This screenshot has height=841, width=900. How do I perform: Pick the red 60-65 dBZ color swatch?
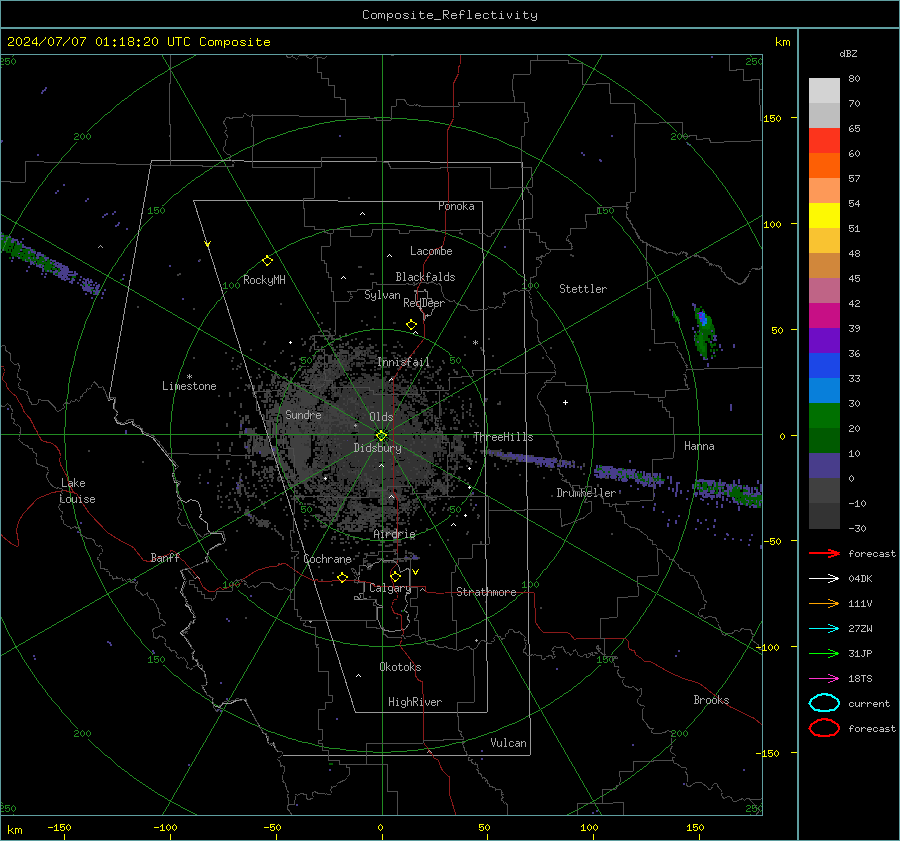(x=824, y=141)
